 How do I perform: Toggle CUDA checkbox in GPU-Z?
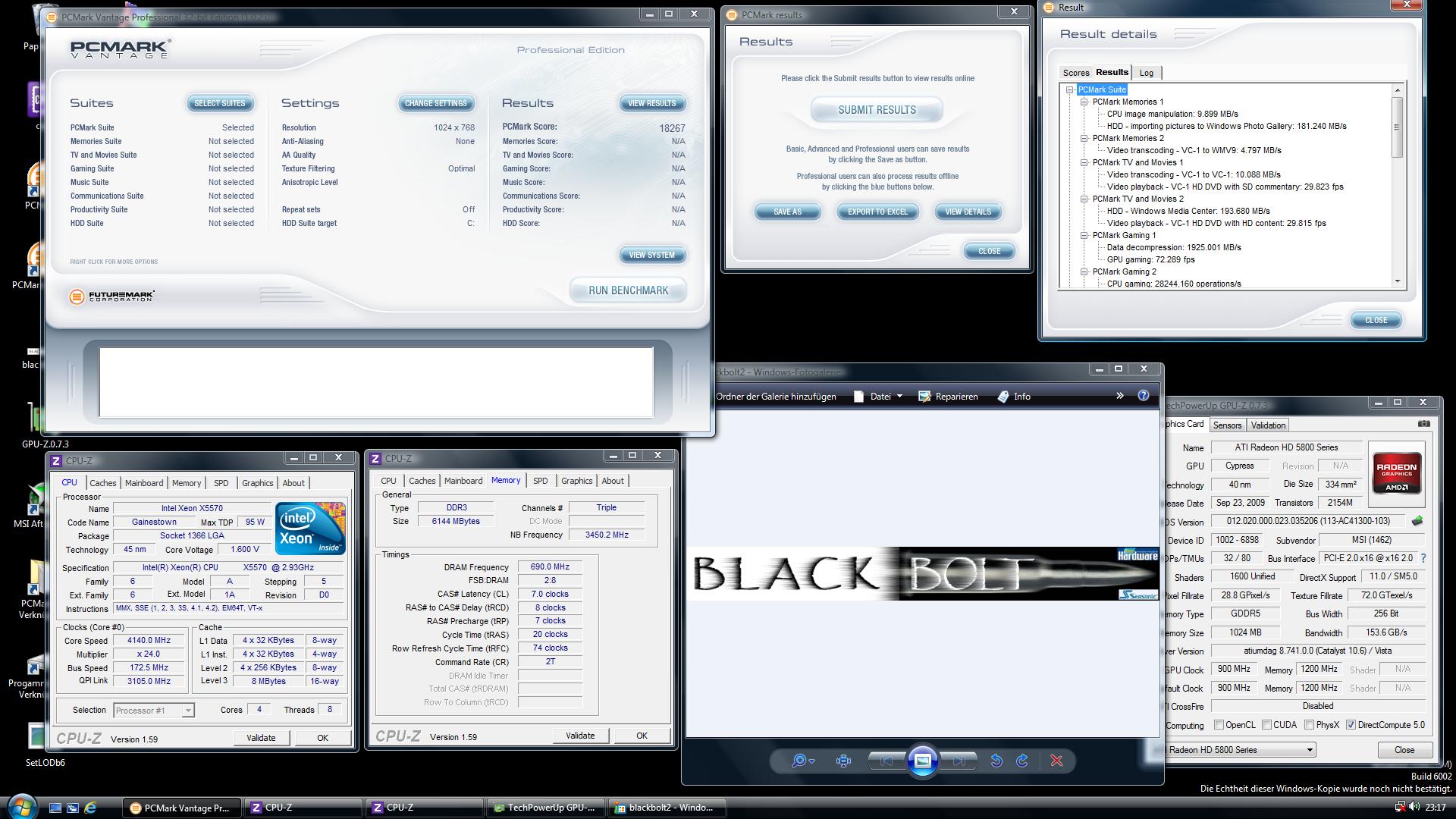(x=1266, y=725)
